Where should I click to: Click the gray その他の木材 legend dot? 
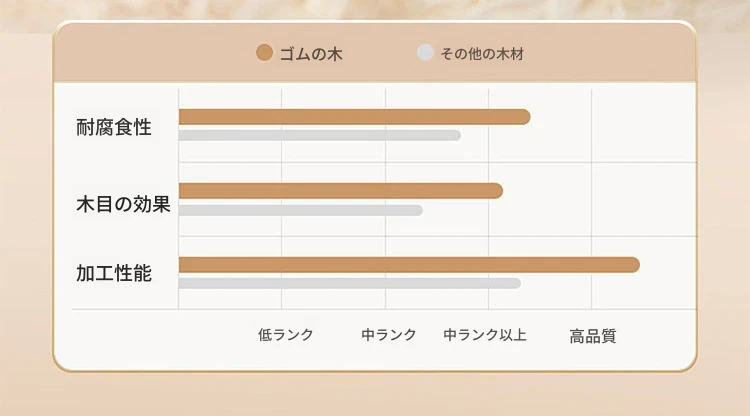point(425,53)
